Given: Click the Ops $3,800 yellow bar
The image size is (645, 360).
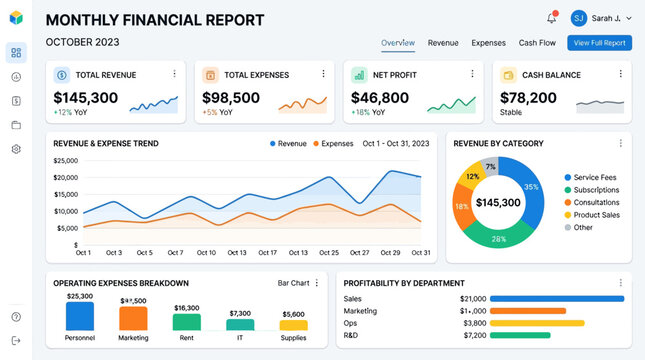Looking at the screenshot, I should pos(537,323).
